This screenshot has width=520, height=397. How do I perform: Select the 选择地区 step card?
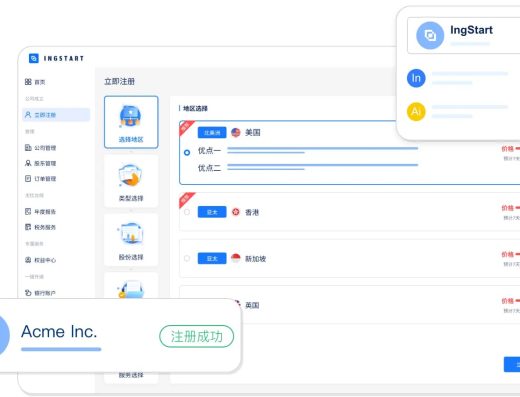131,122
